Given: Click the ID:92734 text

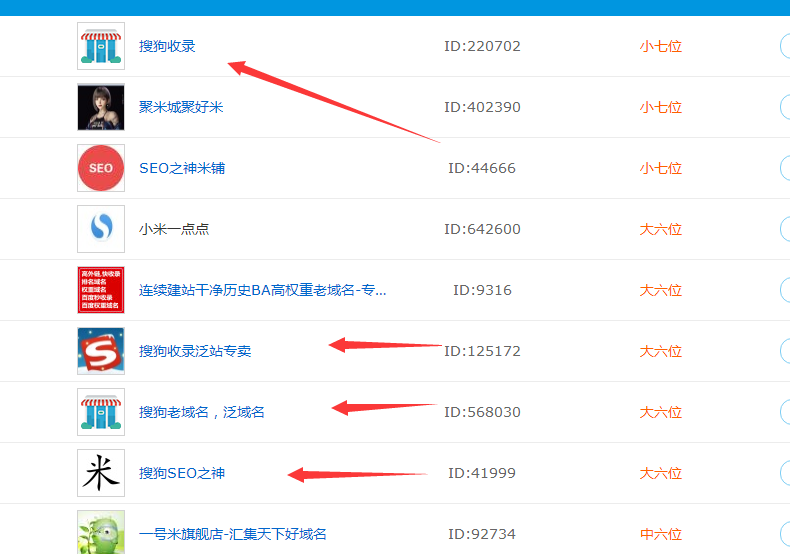Looking at the screenshot, I should [x=482, y=533].
